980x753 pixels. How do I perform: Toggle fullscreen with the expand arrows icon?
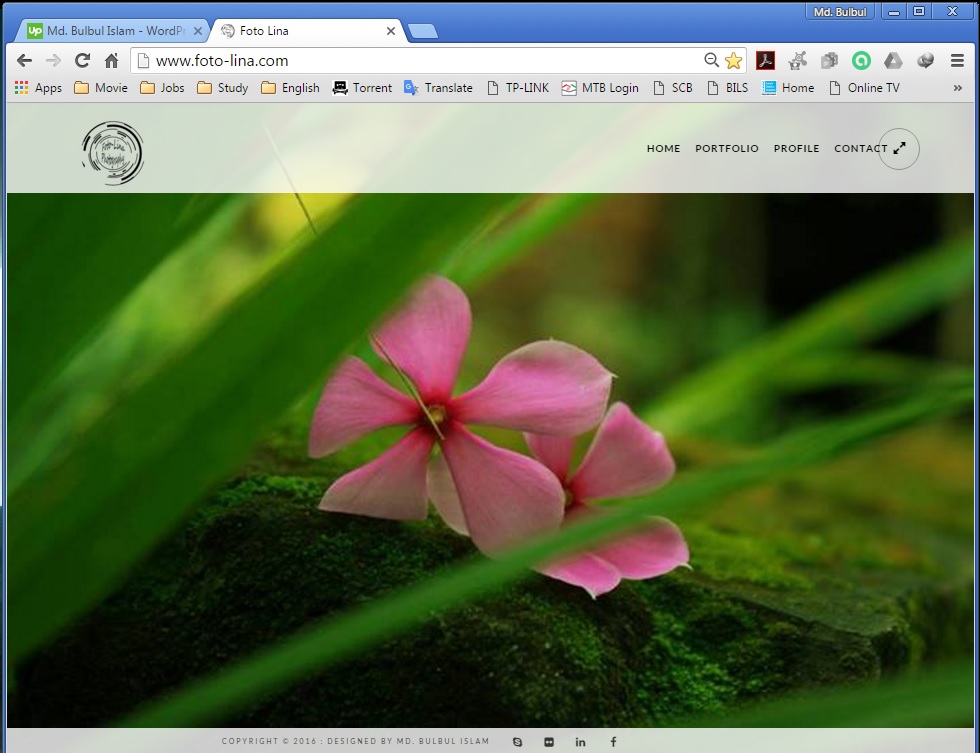tap(899, 148)
